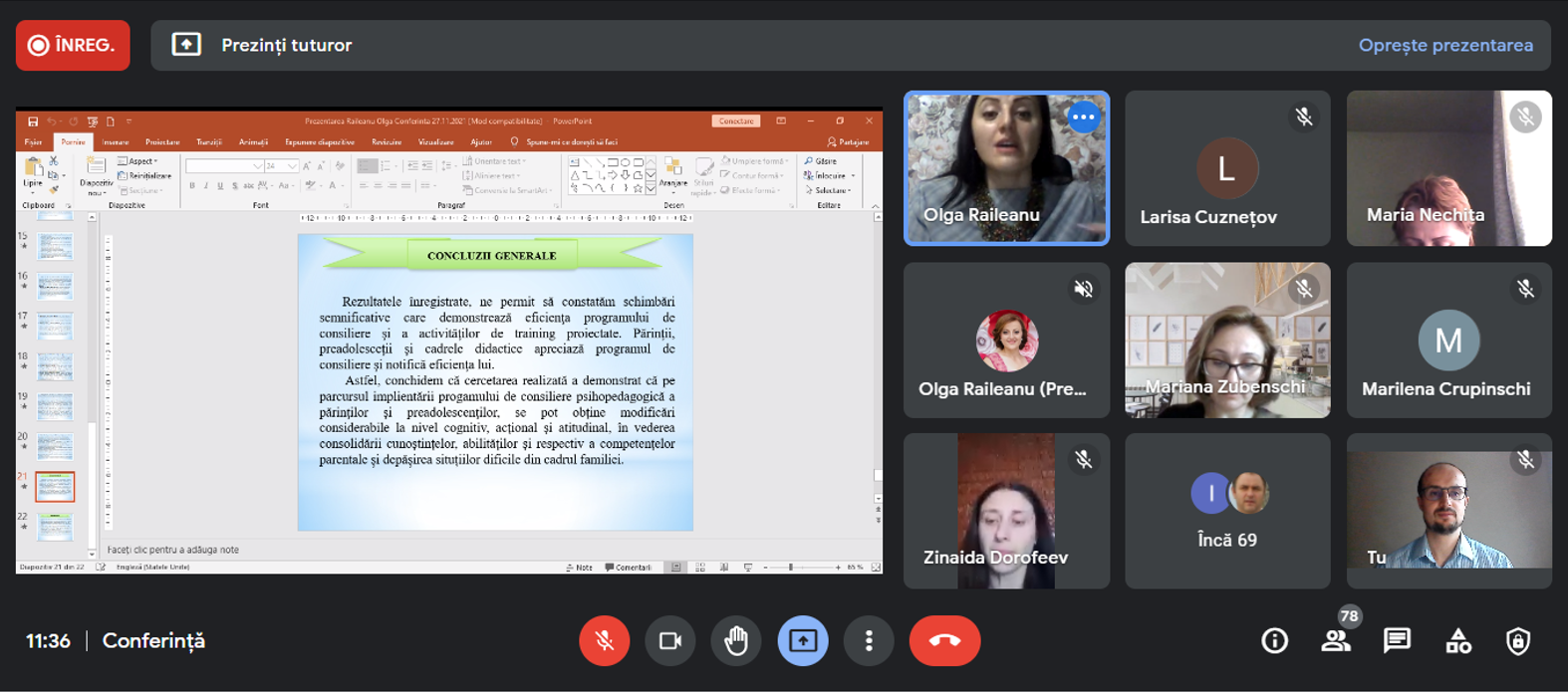Click the red hang up call button
Image resolution: width=1568 pixels, height=692 pixels.
944,641
